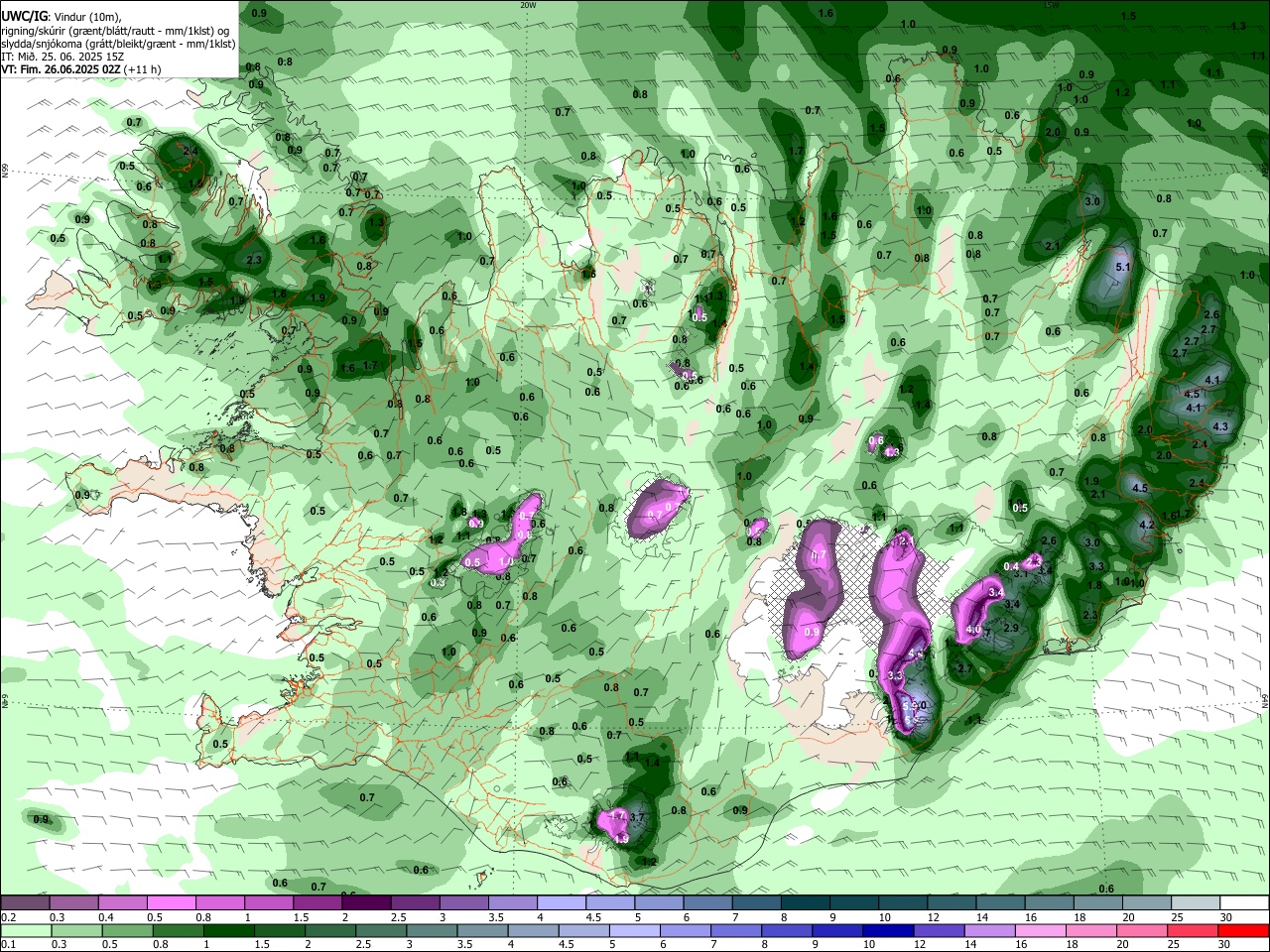
Task: Click the upper legend swatch labelled 0.5 (bright pink)
Action: tap(171, 903)
